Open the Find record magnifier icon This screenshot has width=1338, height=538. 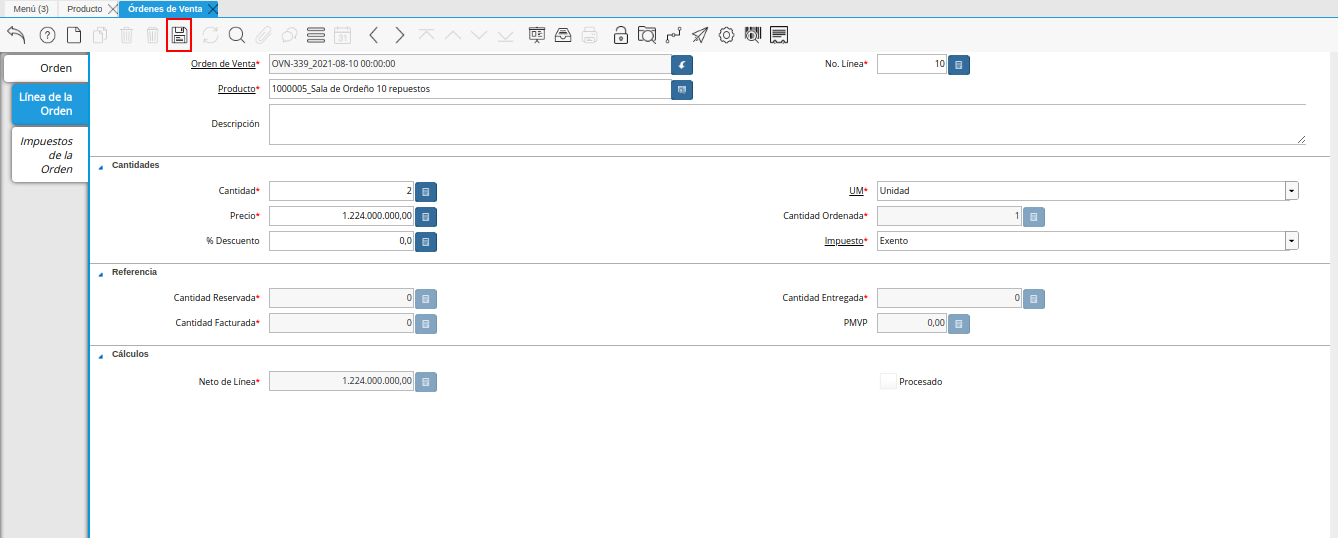click(237, 35)
